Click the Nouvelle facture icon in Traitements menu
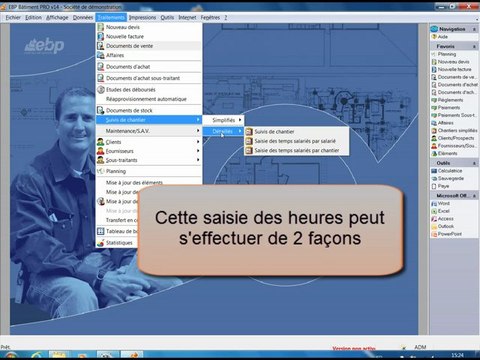The image size is (480, 360). 101,36
